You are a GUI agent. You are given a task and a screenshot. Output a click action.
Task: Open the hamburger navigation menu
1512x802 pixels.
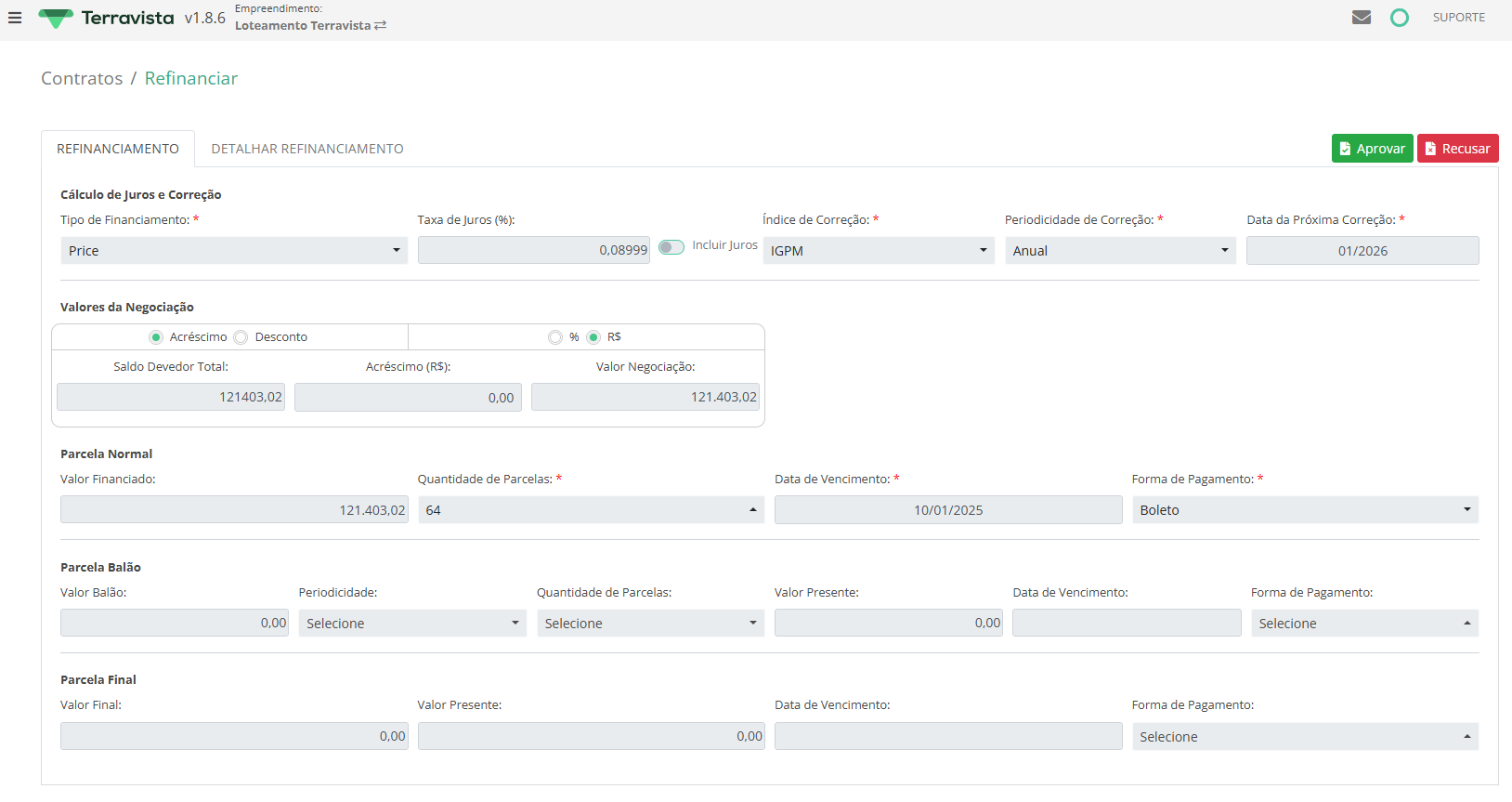tap(15, 18)
